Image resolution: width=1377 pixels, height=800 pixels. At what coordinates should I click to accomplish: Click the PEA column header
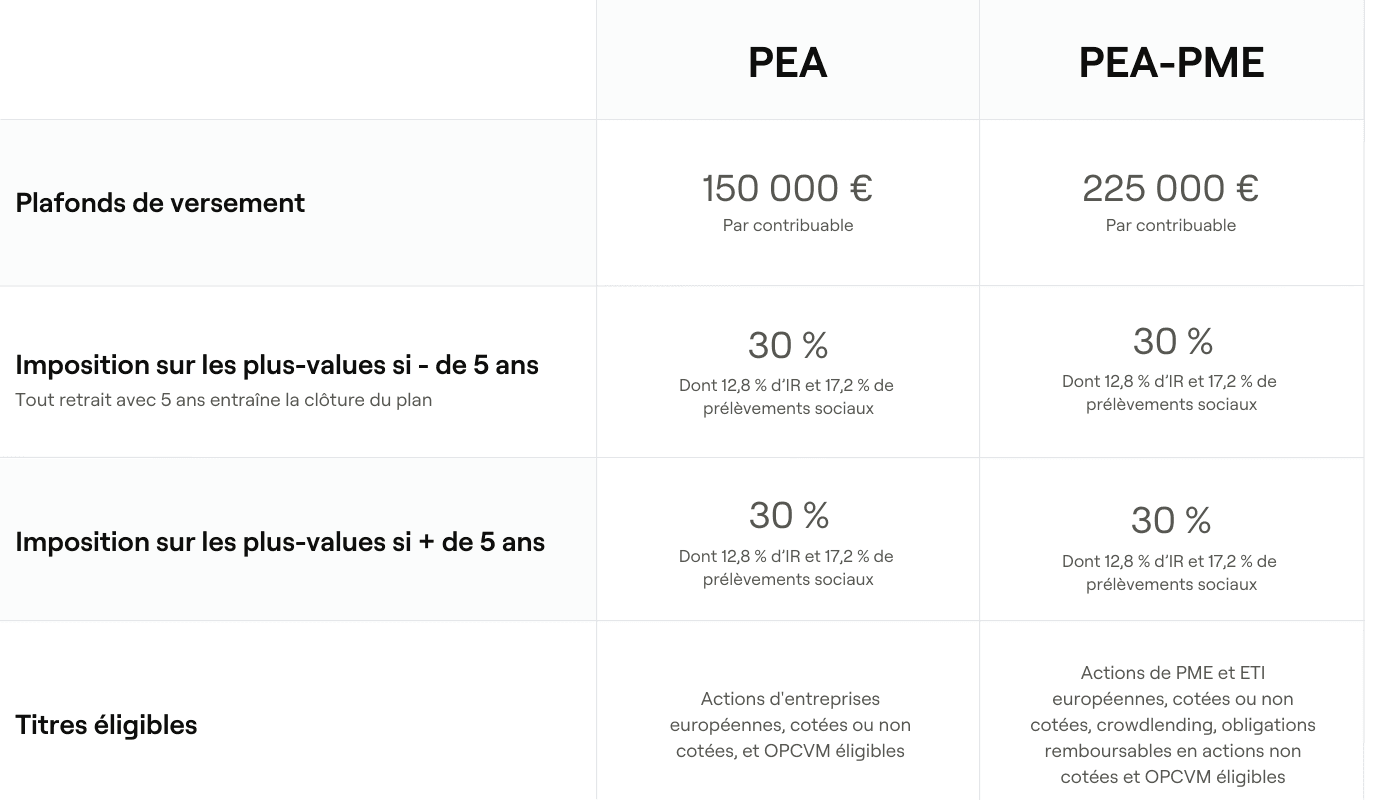788,63
